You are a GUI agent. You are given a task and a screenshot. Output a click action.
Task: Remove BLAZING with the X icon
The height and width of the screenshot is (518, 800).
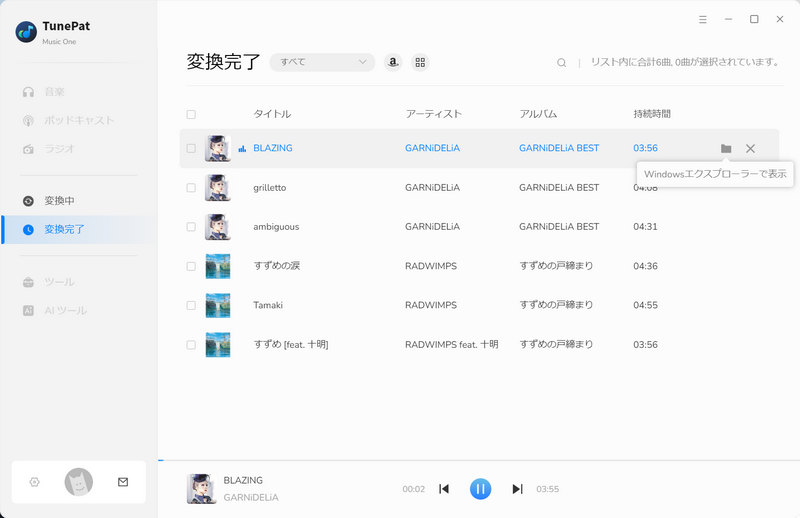[750, 149]
